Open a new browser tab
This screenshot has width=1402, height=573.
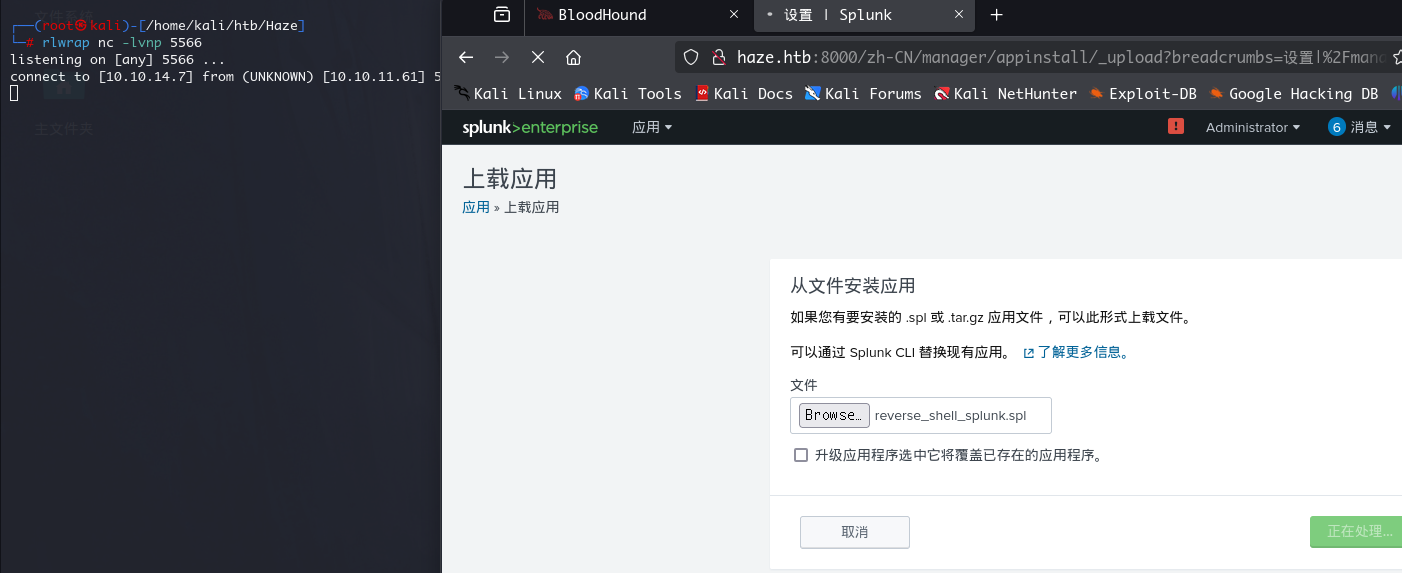click(996, 15)
